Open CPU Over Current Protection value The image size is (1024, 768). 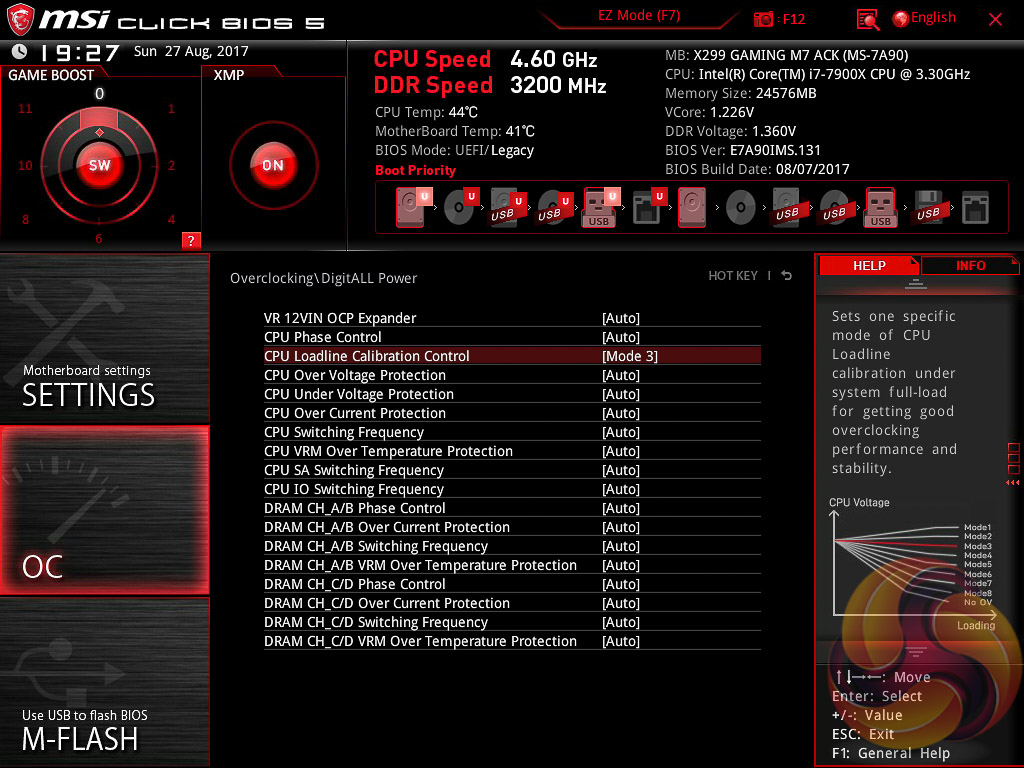620,413
